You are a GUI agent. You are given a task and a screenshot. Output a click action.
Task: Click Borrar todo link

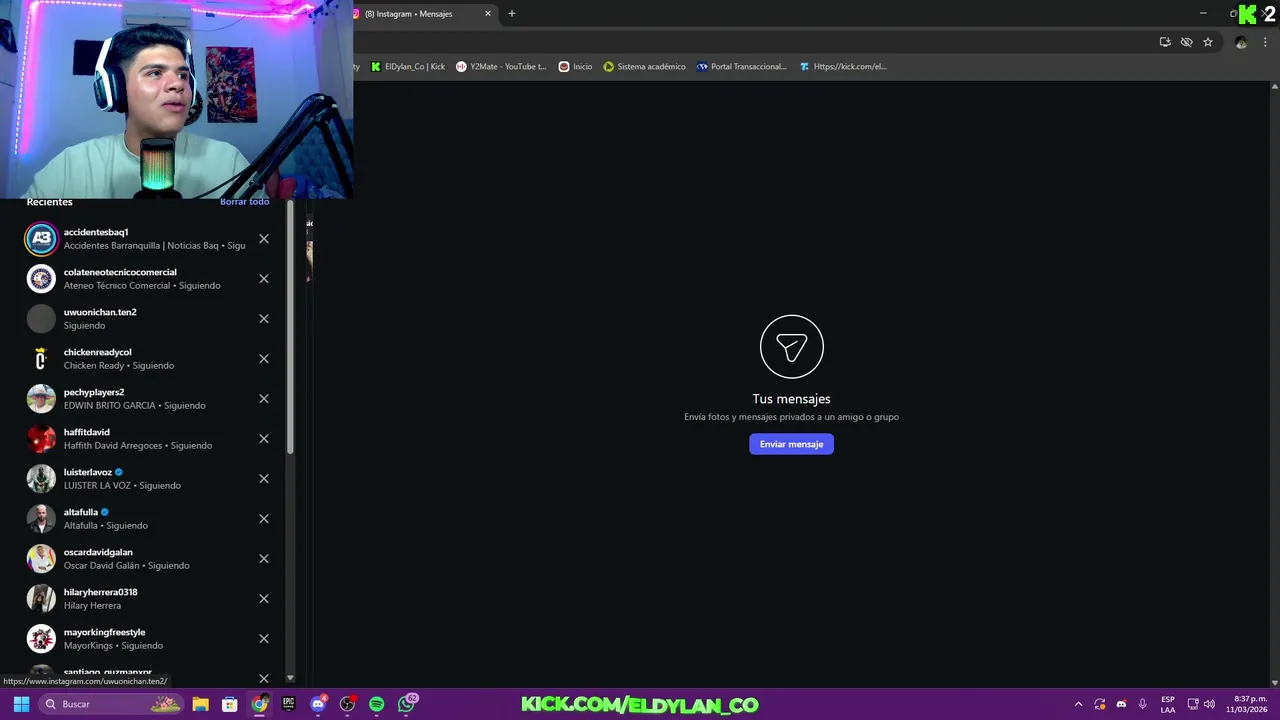click(245, 202)
